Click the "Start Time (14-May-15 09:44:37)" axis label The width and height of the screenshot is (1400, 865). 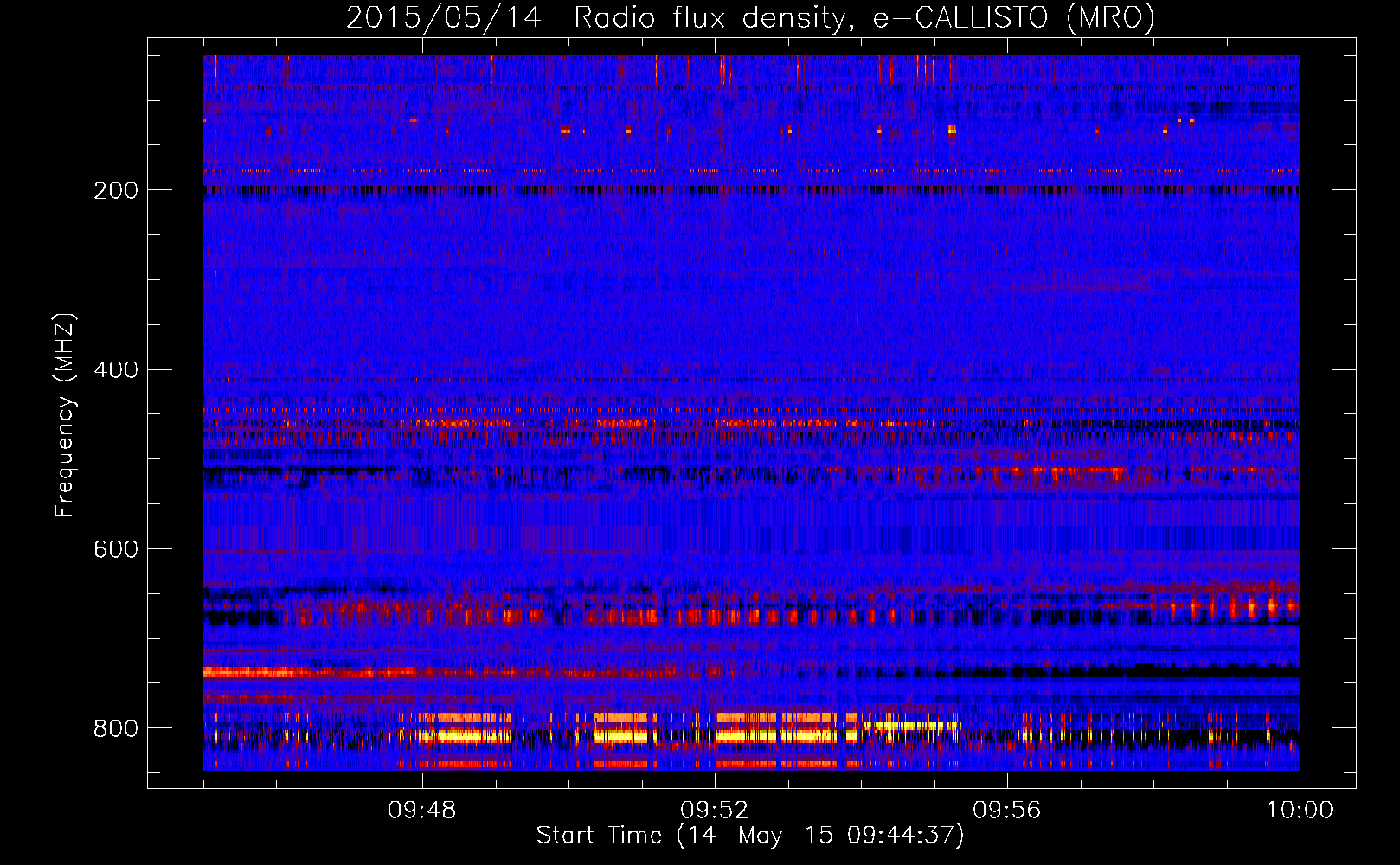tap(750, 836)
